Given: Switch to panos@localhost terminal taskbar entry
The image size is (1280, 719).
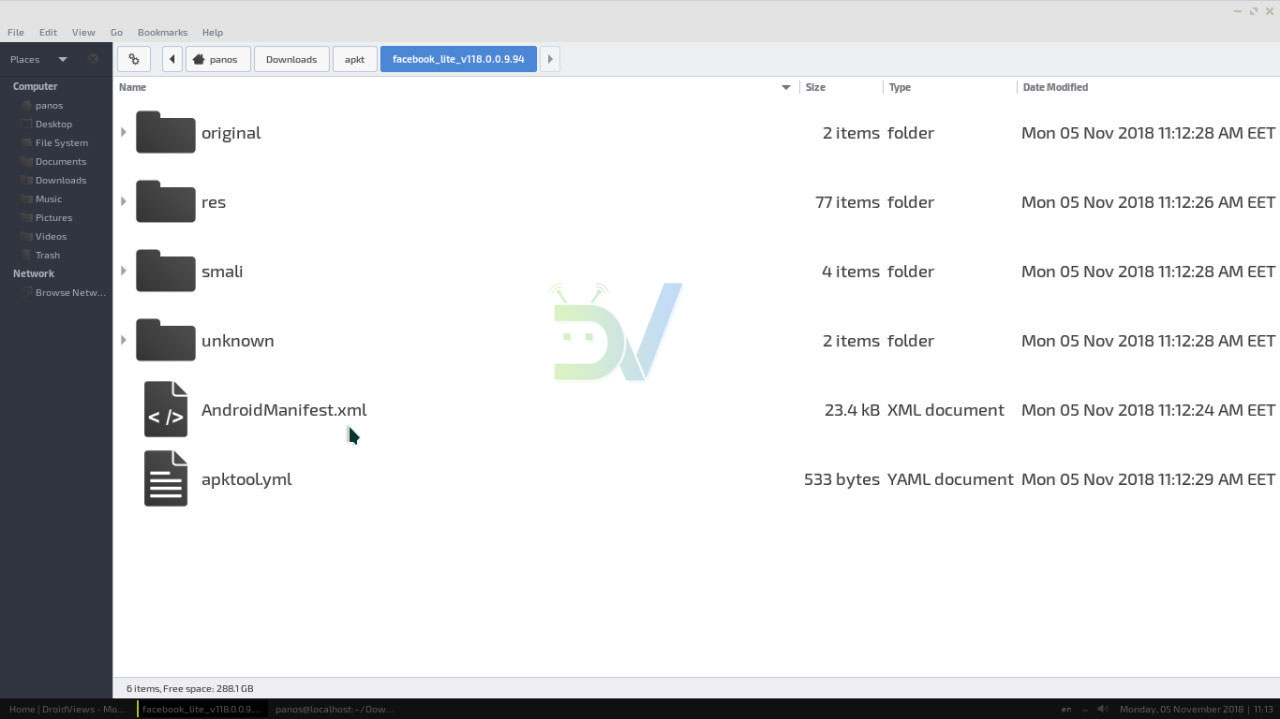Looking at the screenshot, I should (335, 709).
